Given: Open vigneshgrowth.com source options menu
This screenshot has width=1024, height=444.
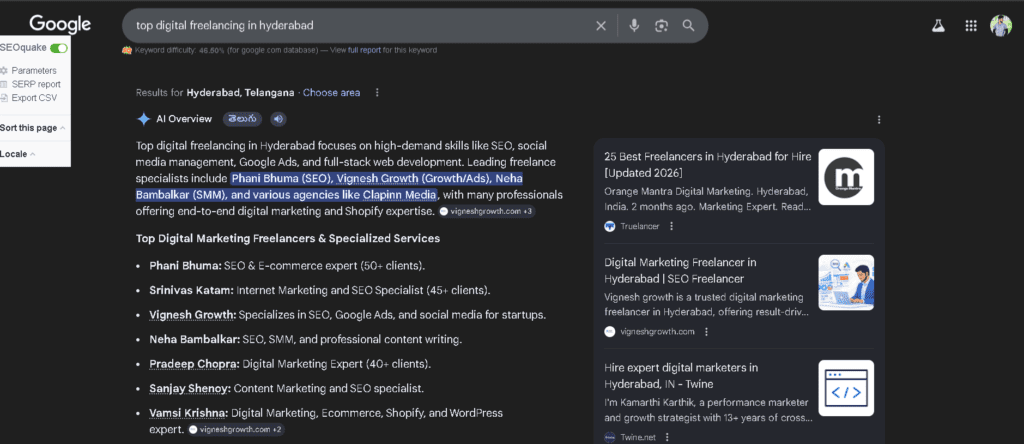Looking at the screenshot, I should pos(706,332).
